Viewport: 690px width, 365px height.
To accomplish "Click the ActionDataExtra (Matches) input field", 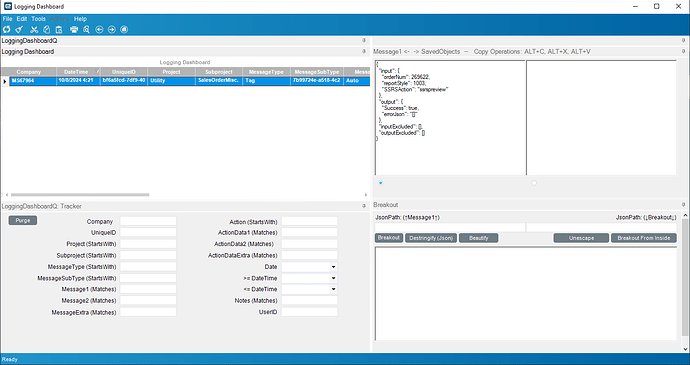I will [310, 255].
